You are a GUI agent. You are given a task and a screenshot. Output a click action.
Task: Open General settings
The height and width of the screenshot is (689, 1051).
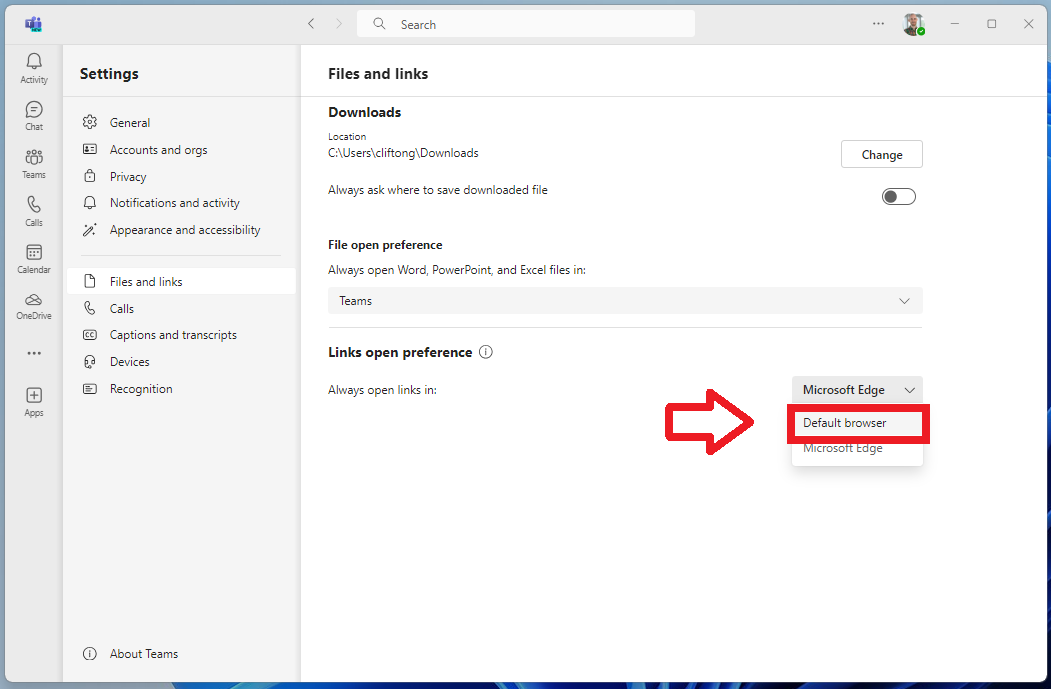[181, 123]
